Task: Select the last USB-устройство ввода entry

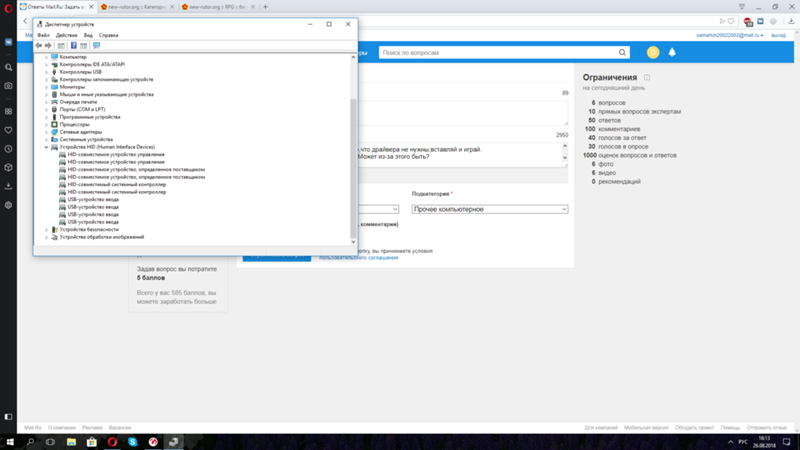Action: point(93,222)
